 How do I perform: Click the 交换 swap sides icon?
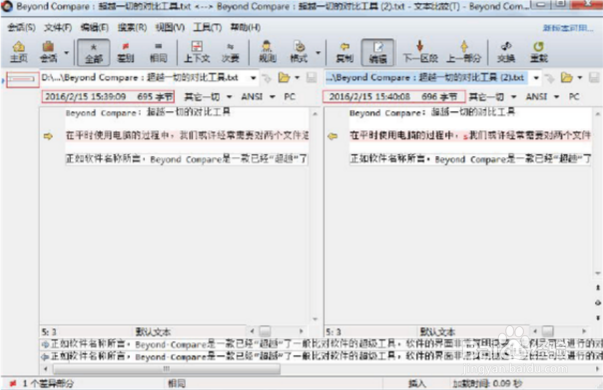[506, 52]
